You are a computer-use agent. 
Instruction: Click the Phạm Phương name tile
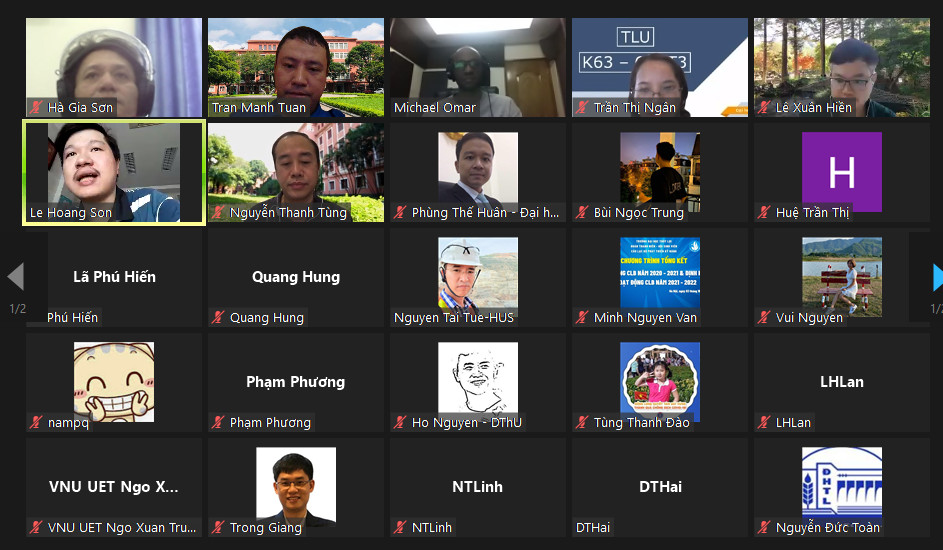(296, 382)
